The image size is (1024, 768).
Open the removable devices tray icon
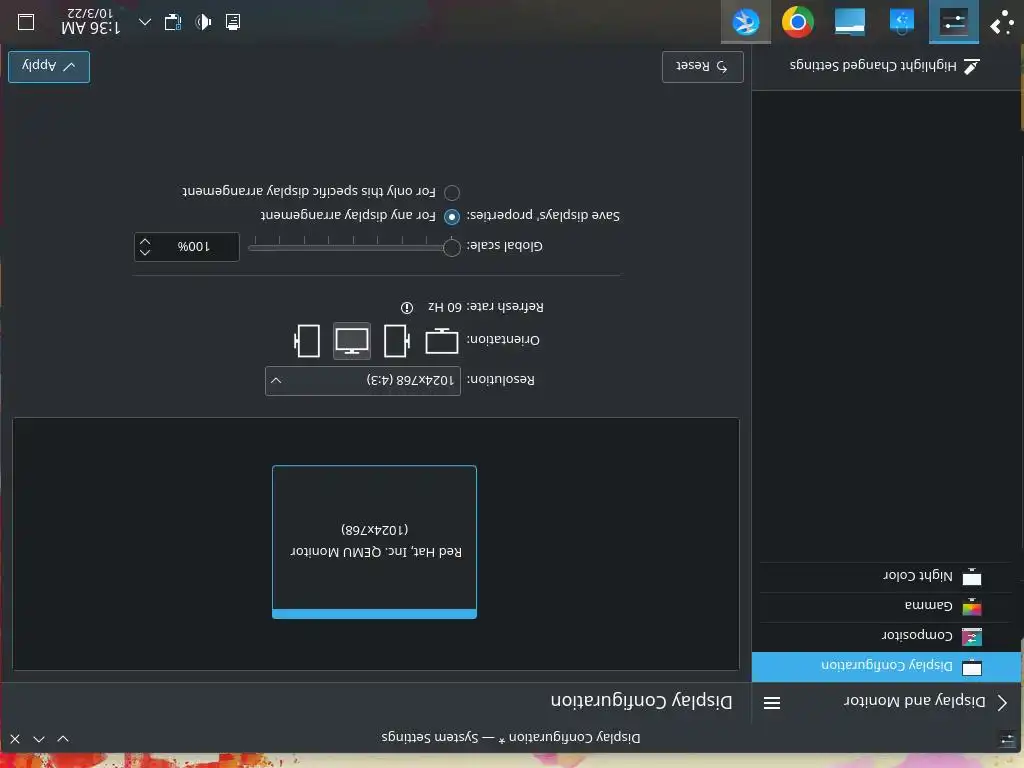(173, 22)
